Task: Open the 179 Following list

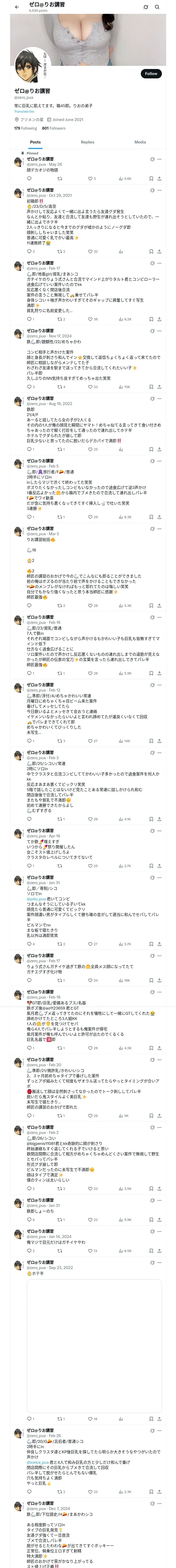Action: [26, 128]
